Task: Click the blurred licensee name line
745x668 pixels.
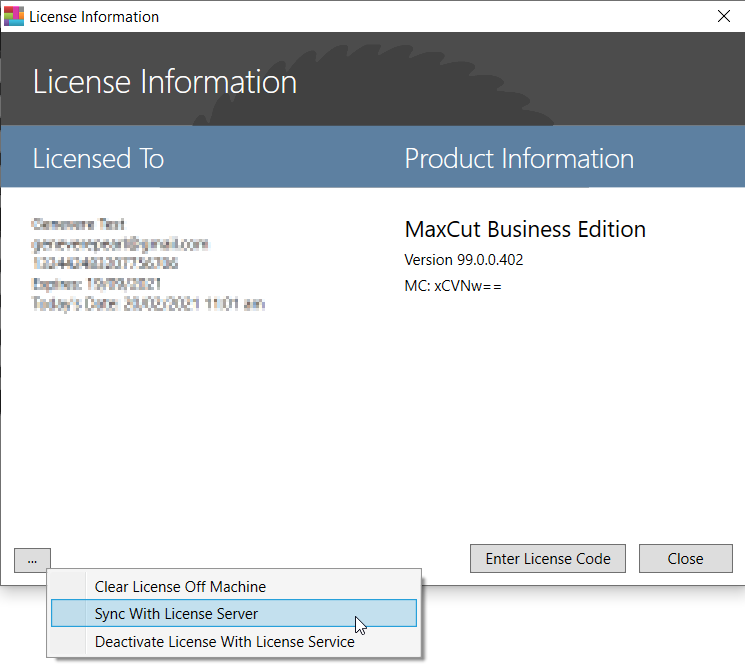Action: pos(78,224)
